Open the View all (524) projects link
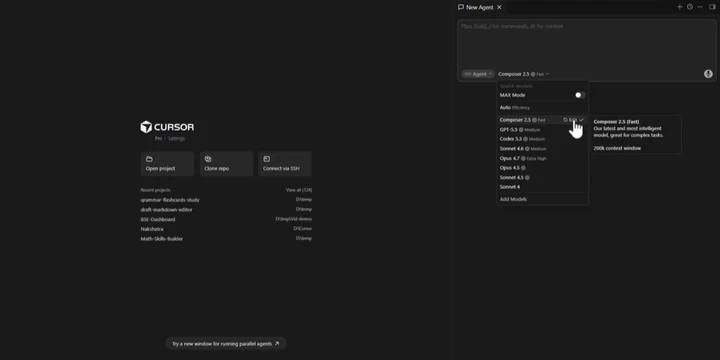720x360 pixels. pos(299,190)
